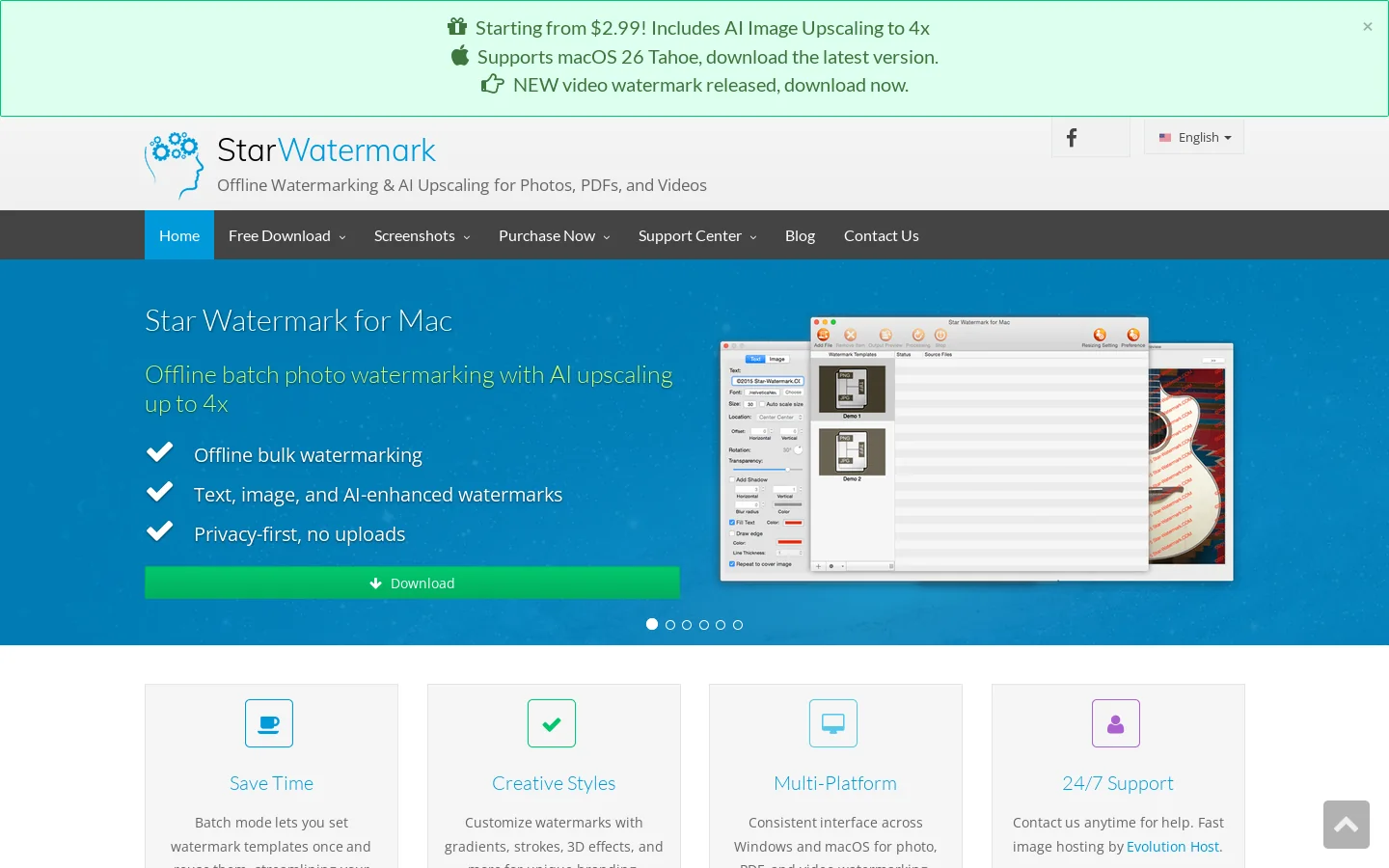Click the StarWatermark site title
The image size is (1389, 868).
(x=326, y=150)
